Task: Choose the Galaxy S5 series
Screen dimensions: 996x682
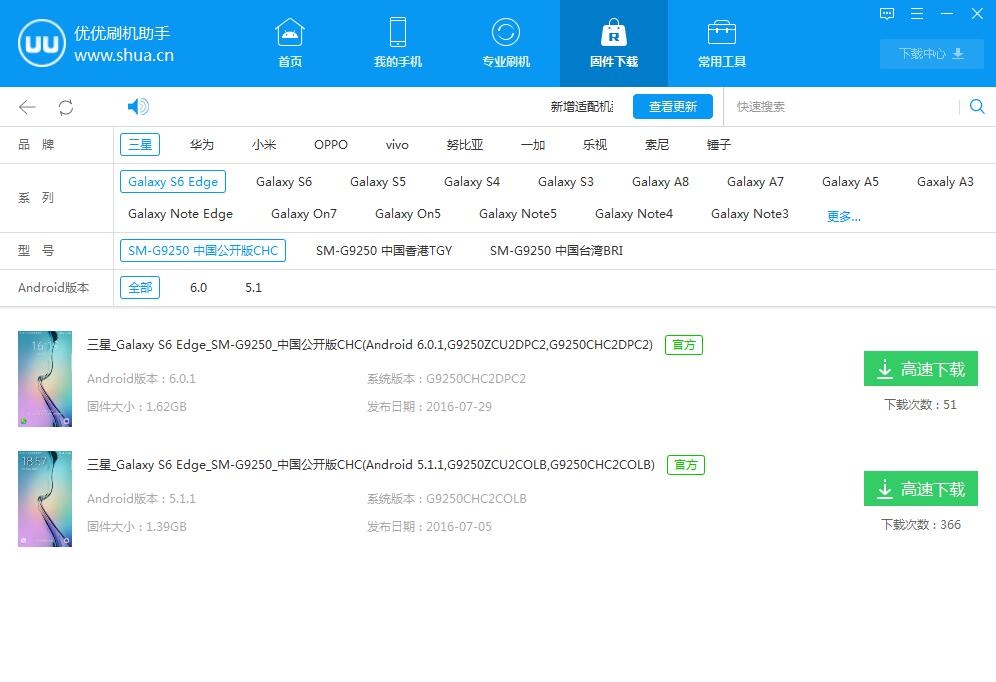Action: (x=378, y=182)
